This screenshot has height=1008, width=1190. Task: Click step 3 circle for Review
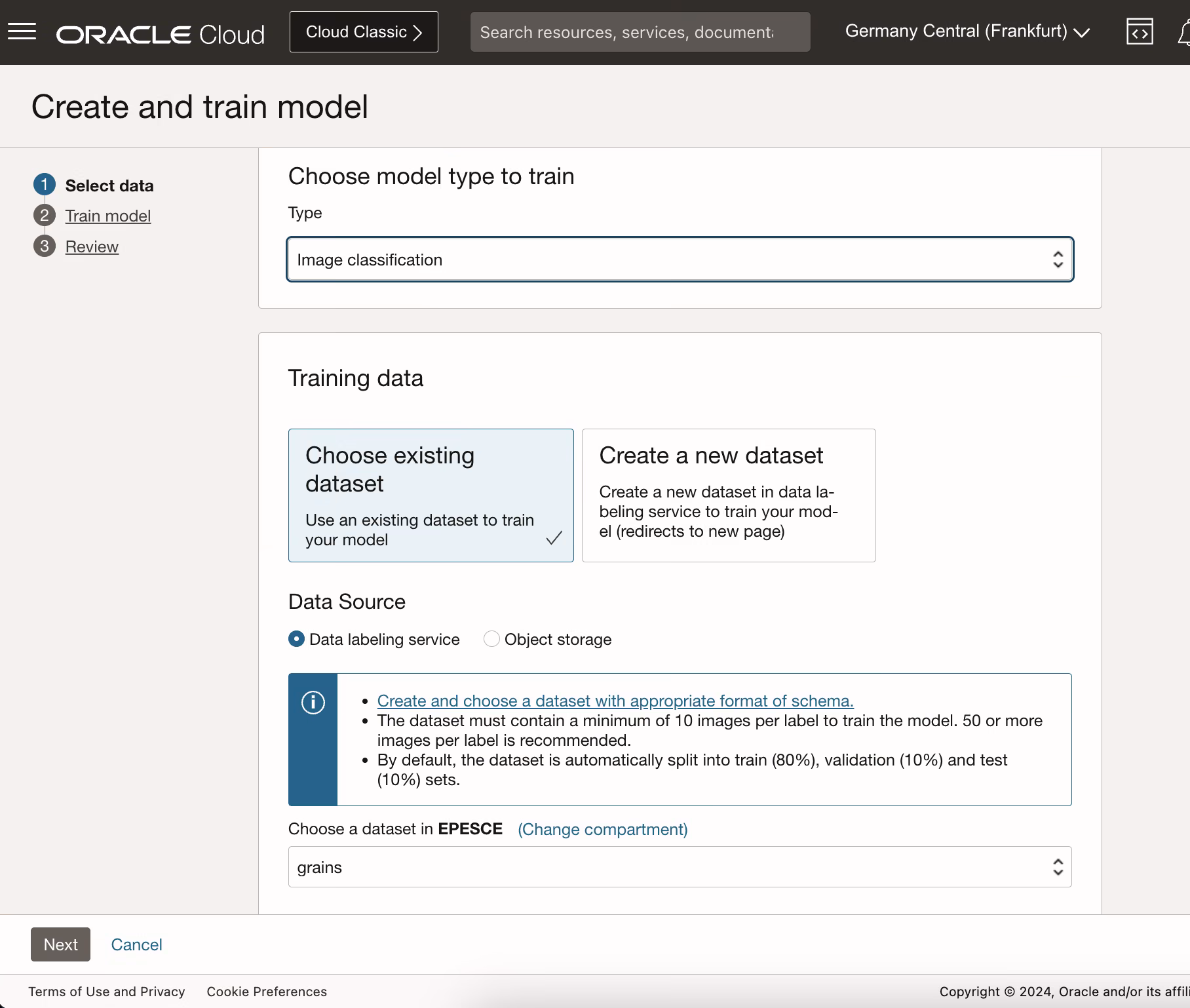(45, 246)
